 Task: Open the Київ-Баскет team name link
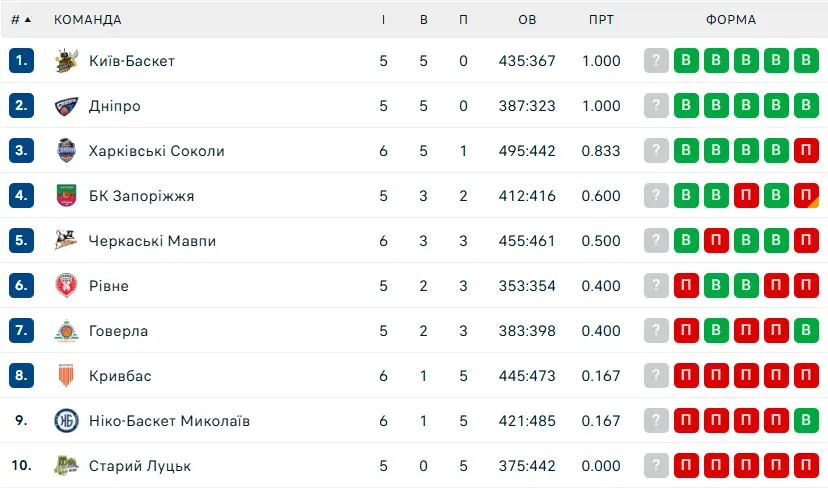point(131,61)
